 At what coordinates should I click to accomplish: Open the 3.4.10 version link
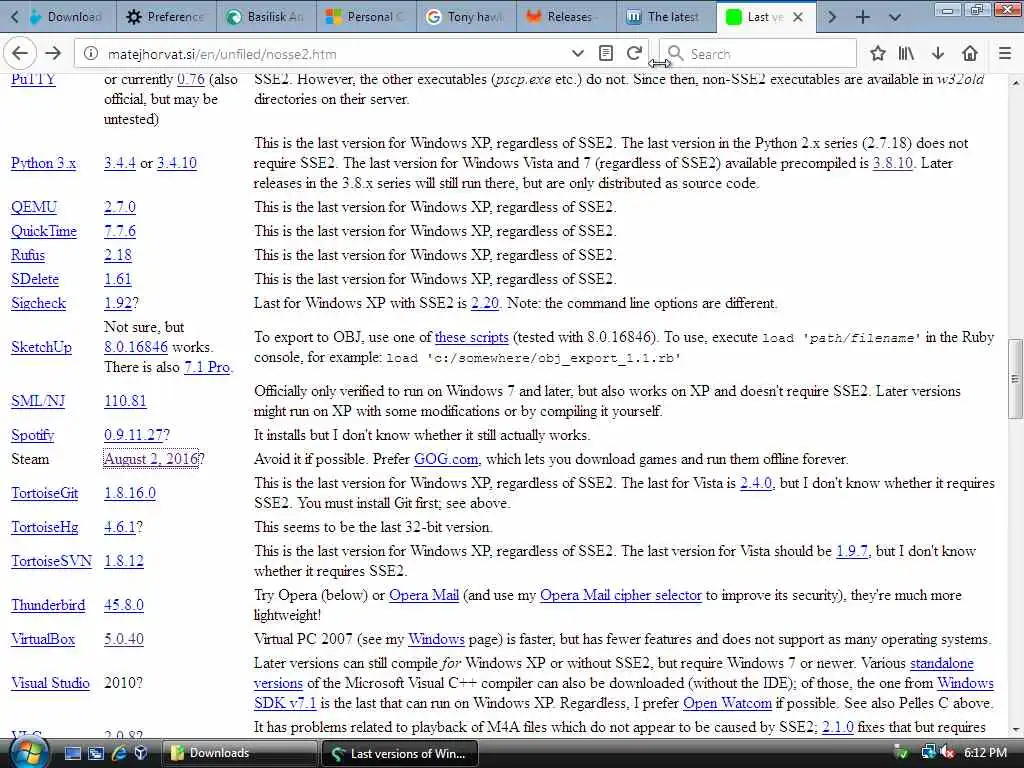[x=176, y=163]
